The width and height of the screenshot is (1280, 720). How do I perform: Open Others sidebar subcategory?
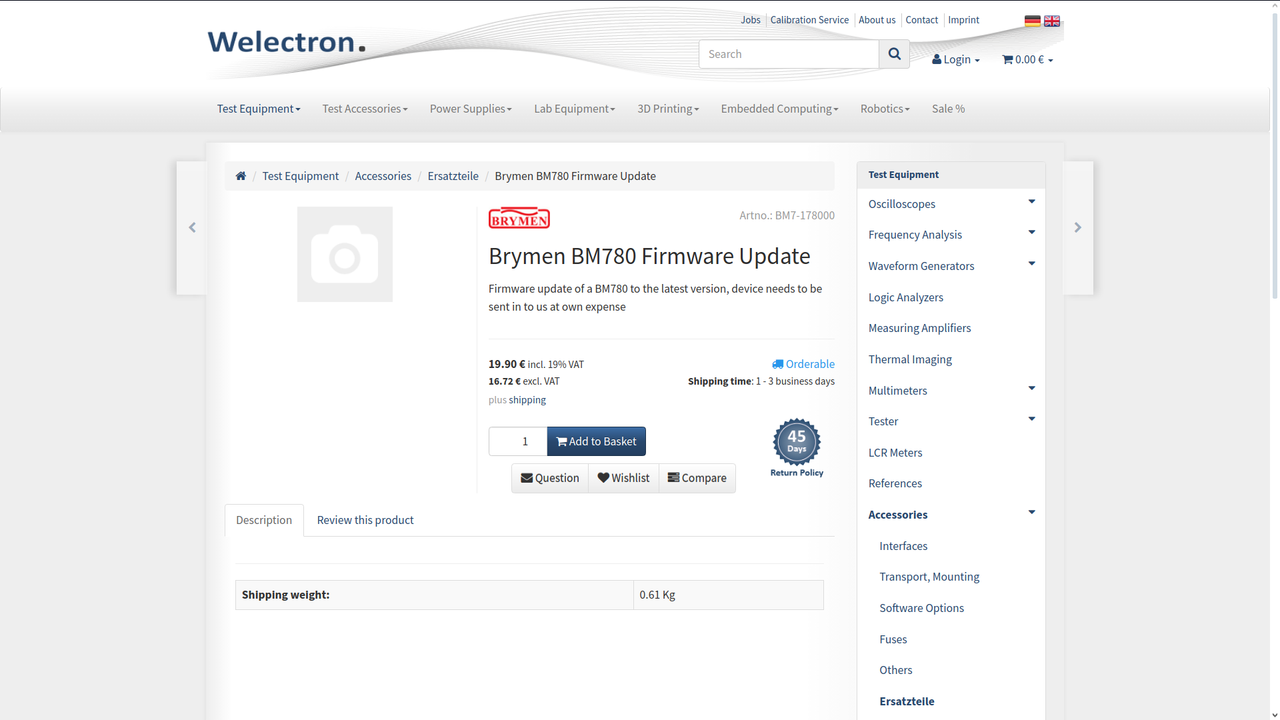[896, 670]
